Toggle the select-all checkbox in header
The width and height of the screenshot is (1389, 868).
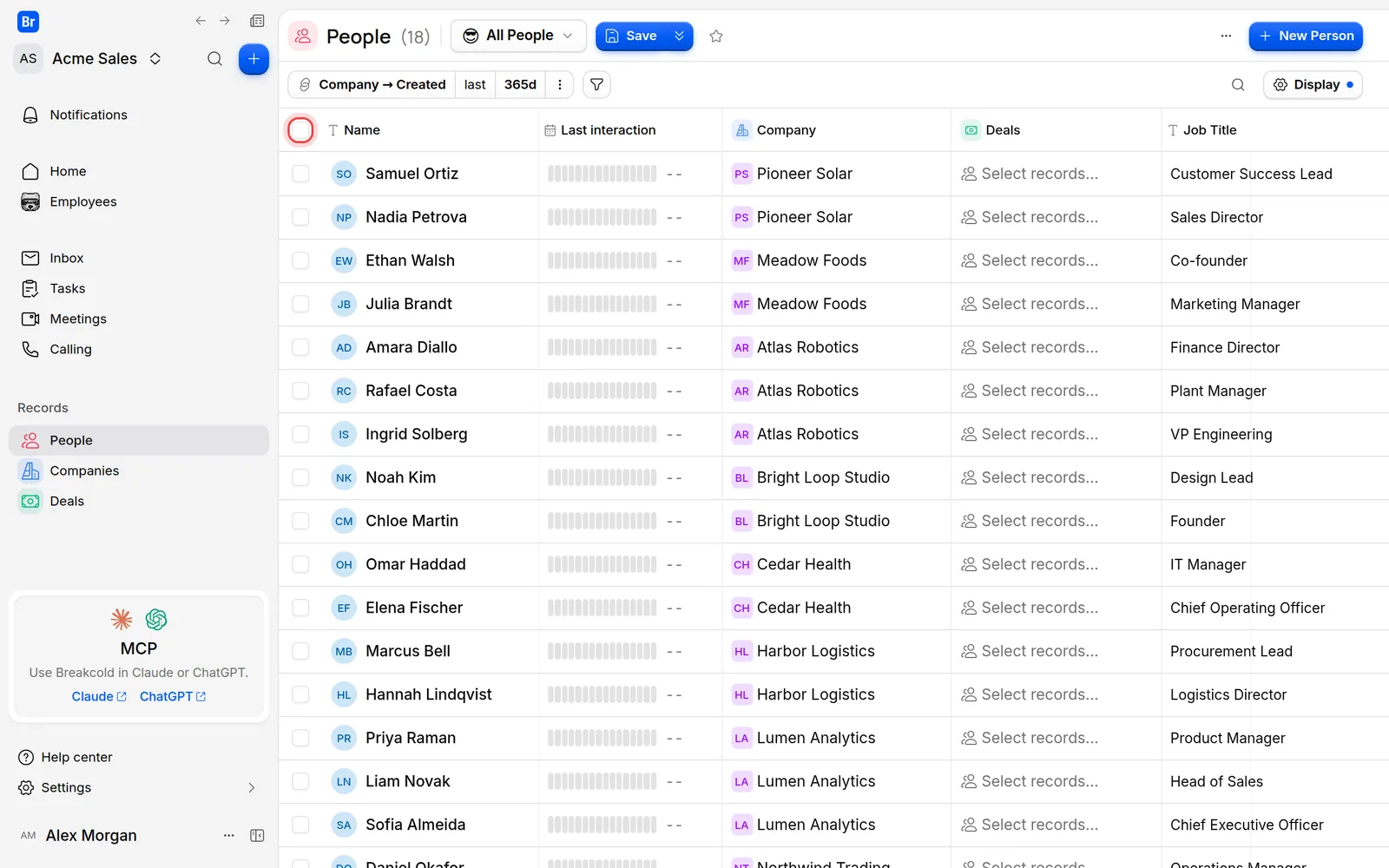[x=300, y=130]
